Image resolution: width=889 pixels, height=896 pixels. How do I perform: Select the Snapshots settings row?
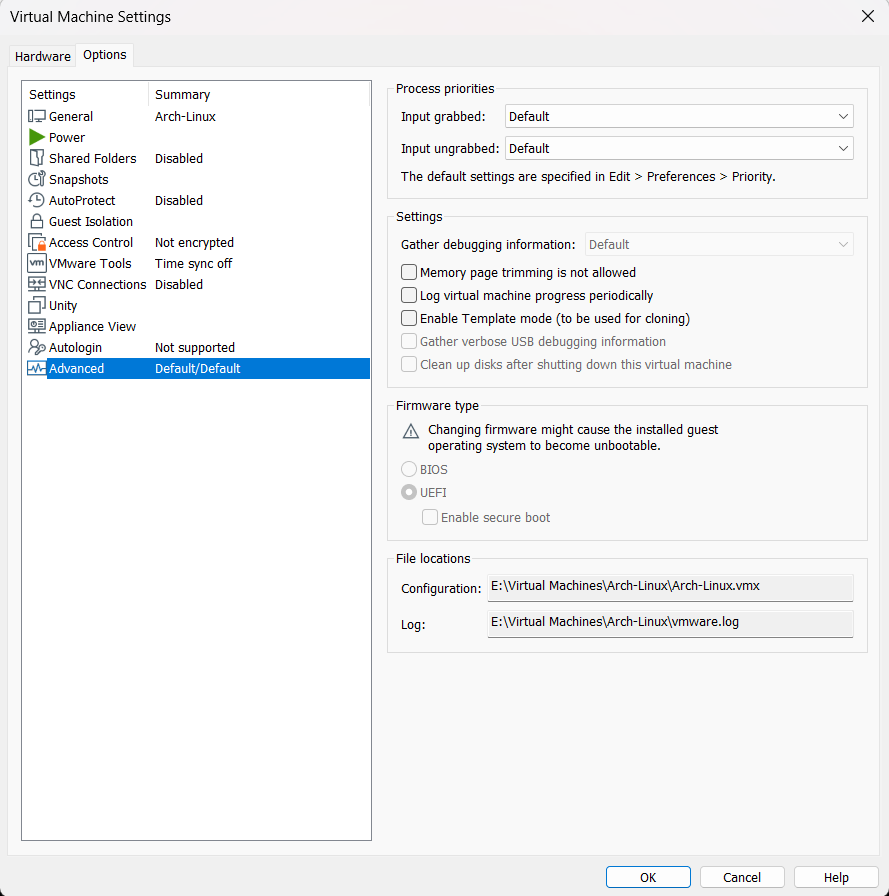196,179
